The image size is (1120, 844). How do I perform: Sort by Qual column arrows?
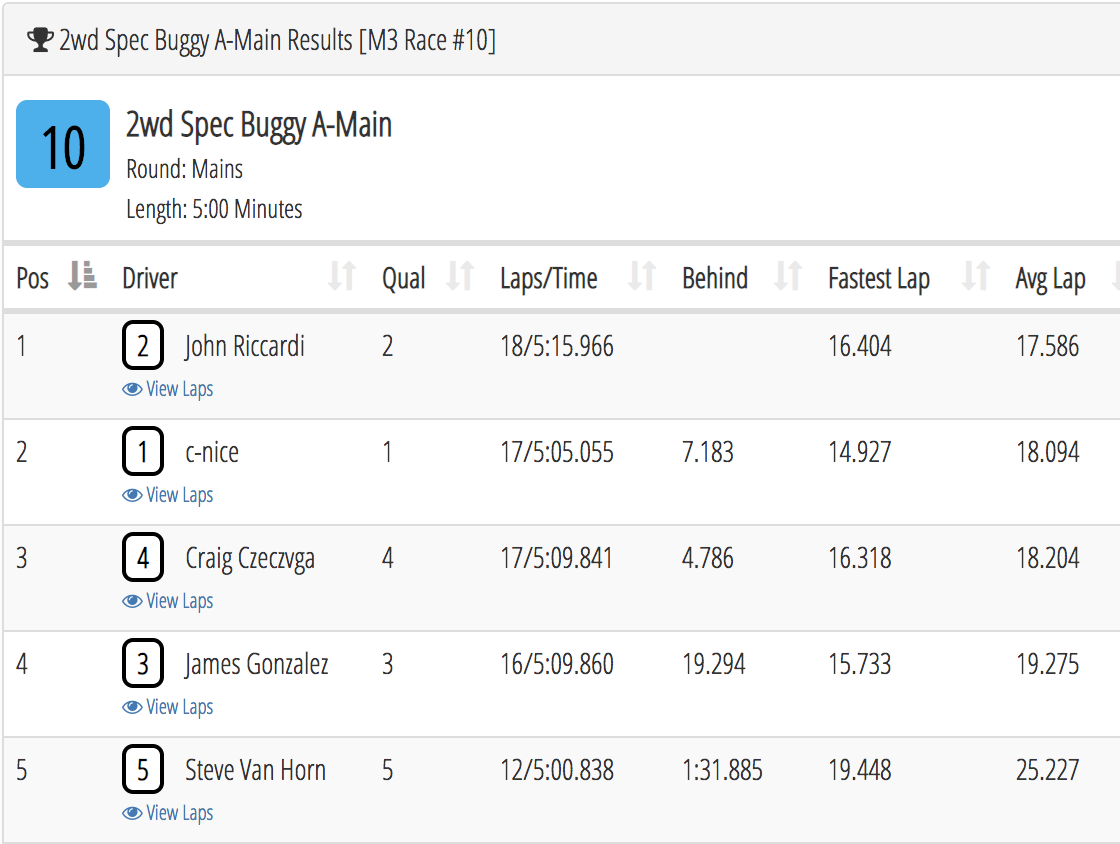459,277
